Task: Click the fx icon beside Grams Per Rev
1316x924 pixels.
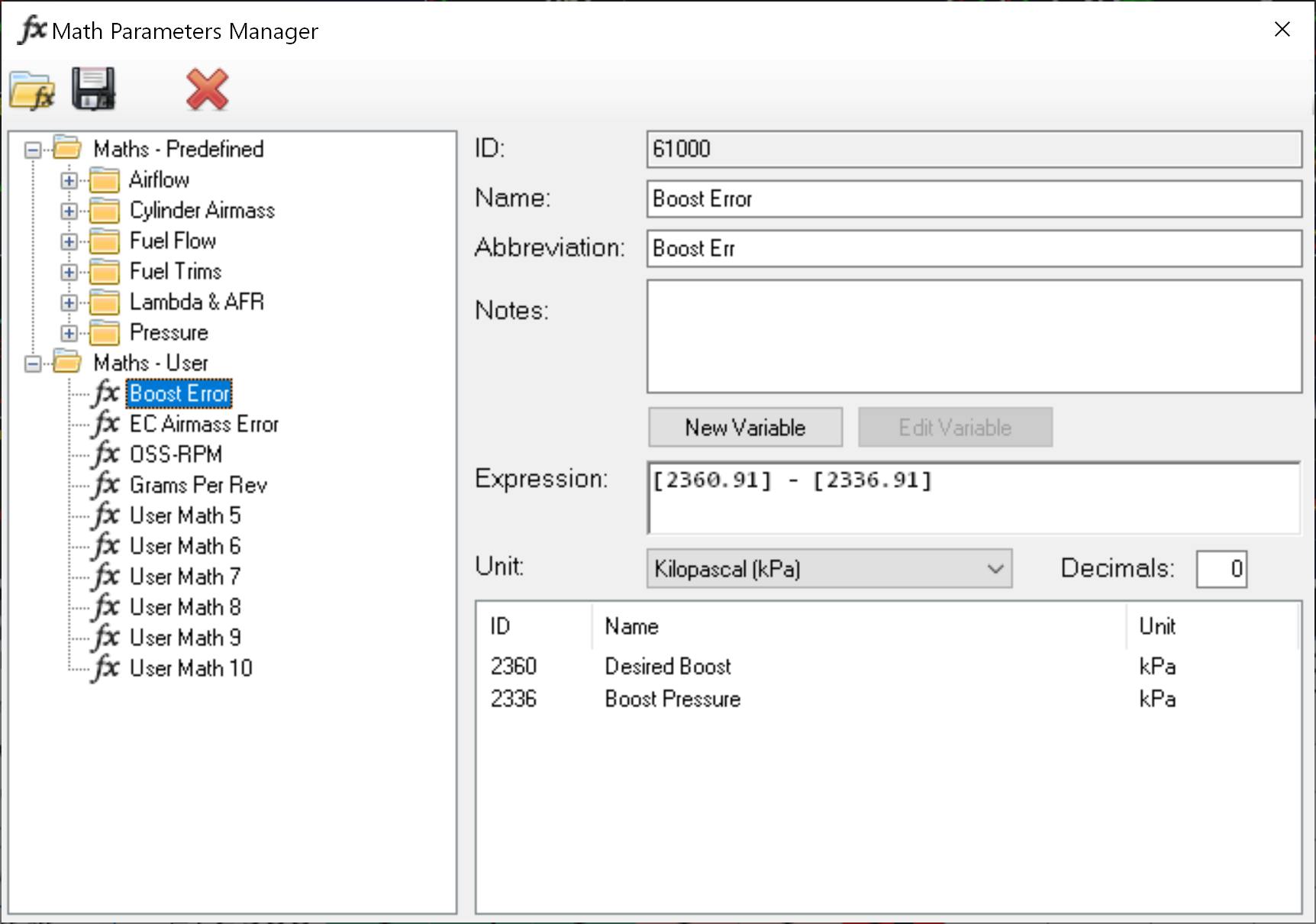Action: pyautogui.click(x=107, y=484)
